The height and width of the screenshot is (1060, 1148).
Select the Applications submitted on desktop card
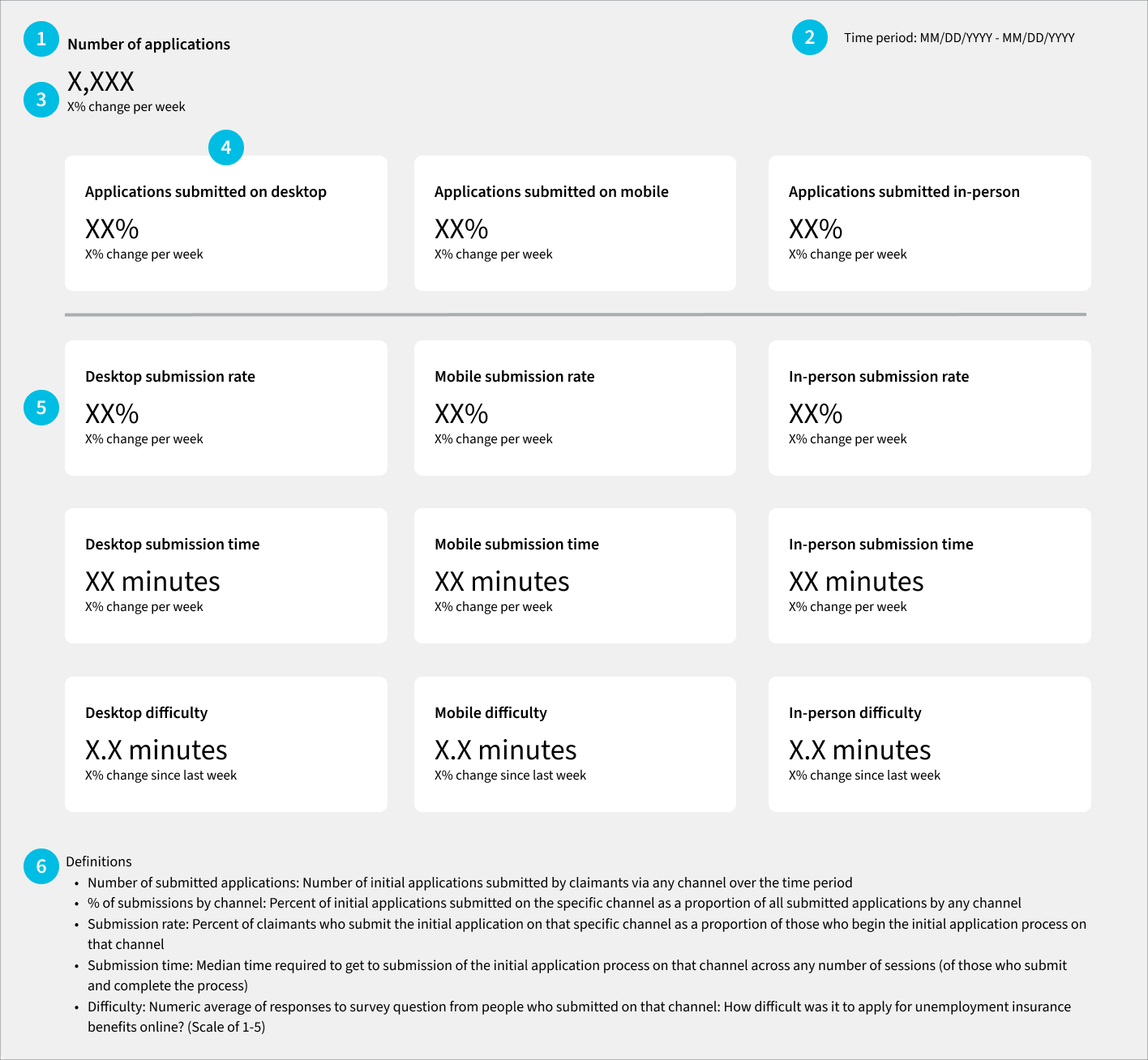pos(226,223)
